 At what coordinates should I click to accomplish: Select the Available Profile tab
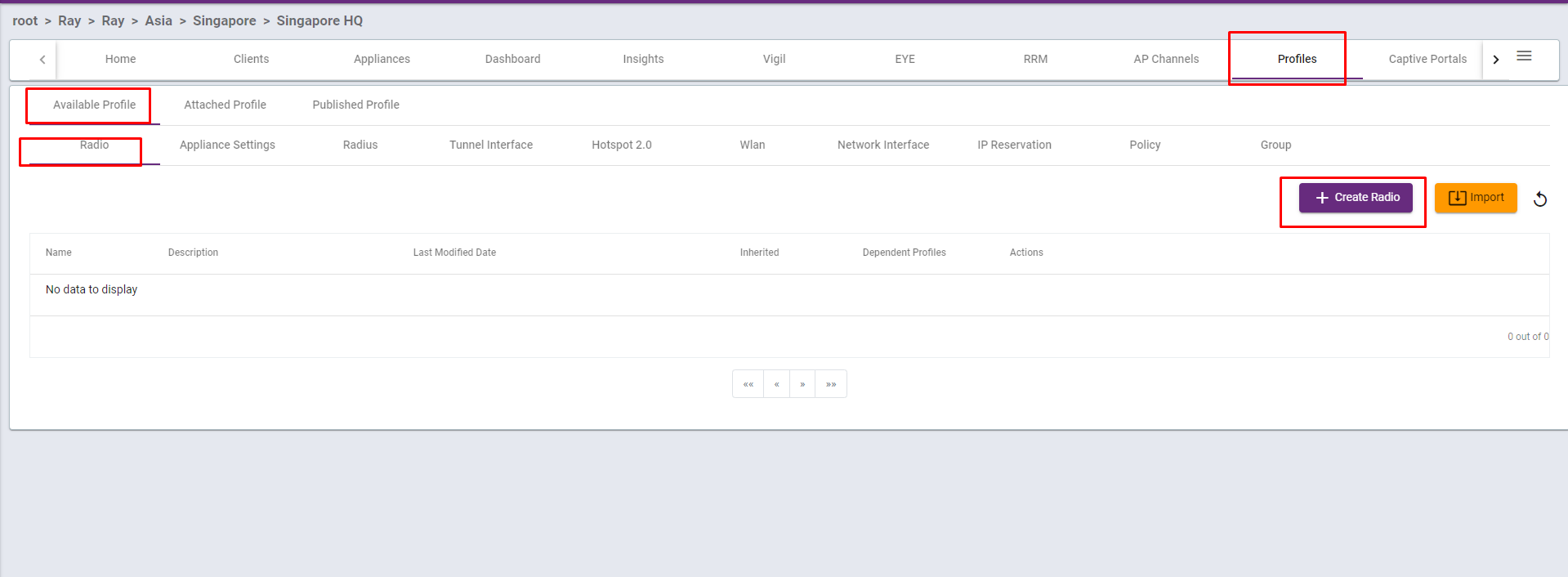[95, 105]
